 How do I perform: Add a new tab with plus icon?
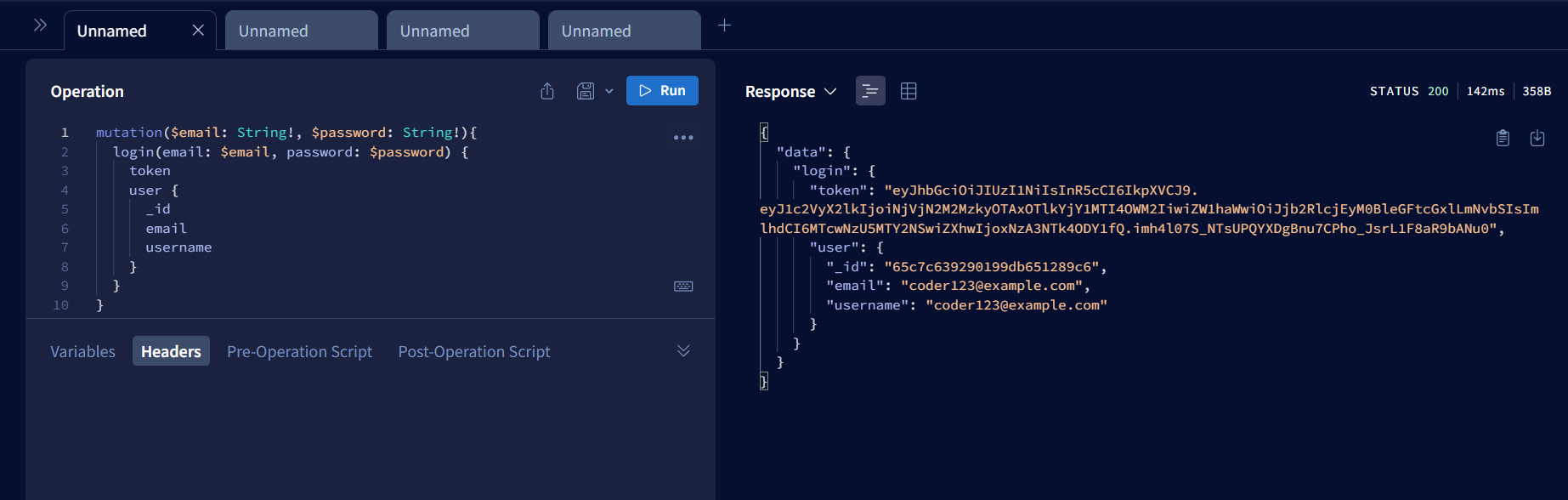724,26
